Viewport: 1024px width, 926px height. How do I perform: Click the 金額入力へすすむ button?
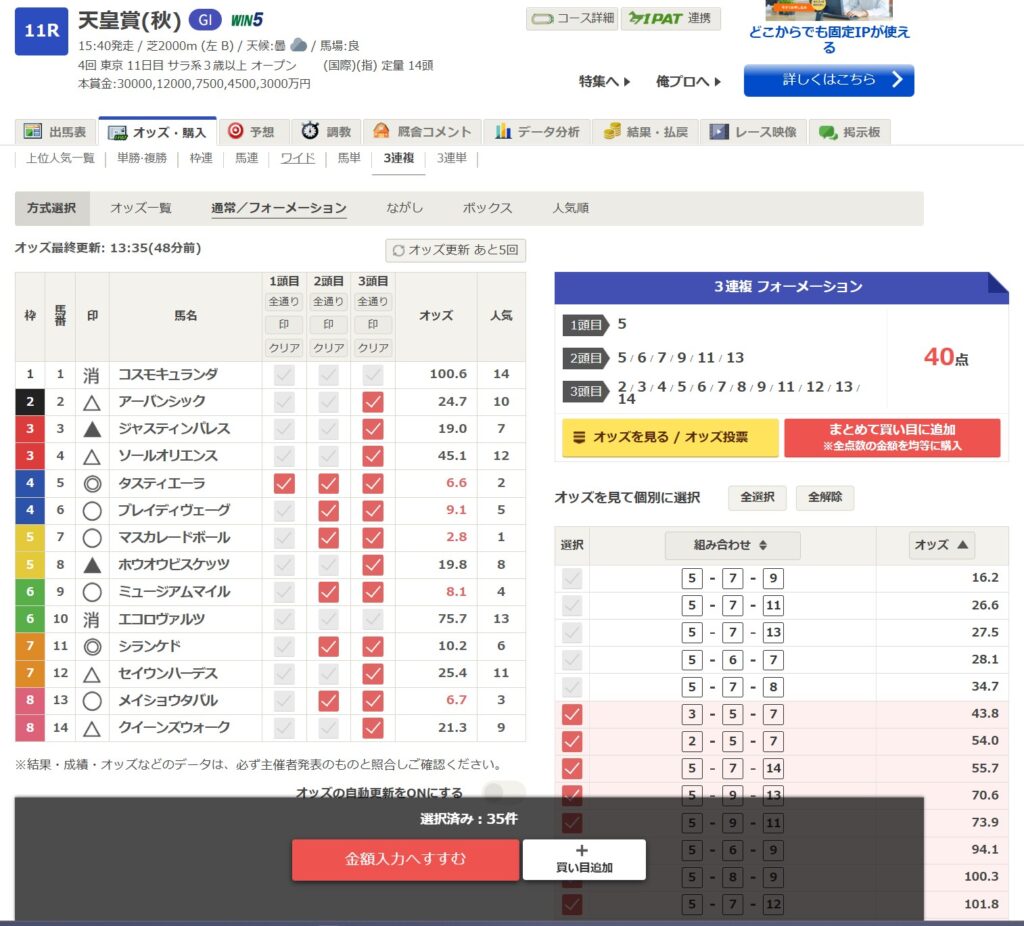pos(405,859)
